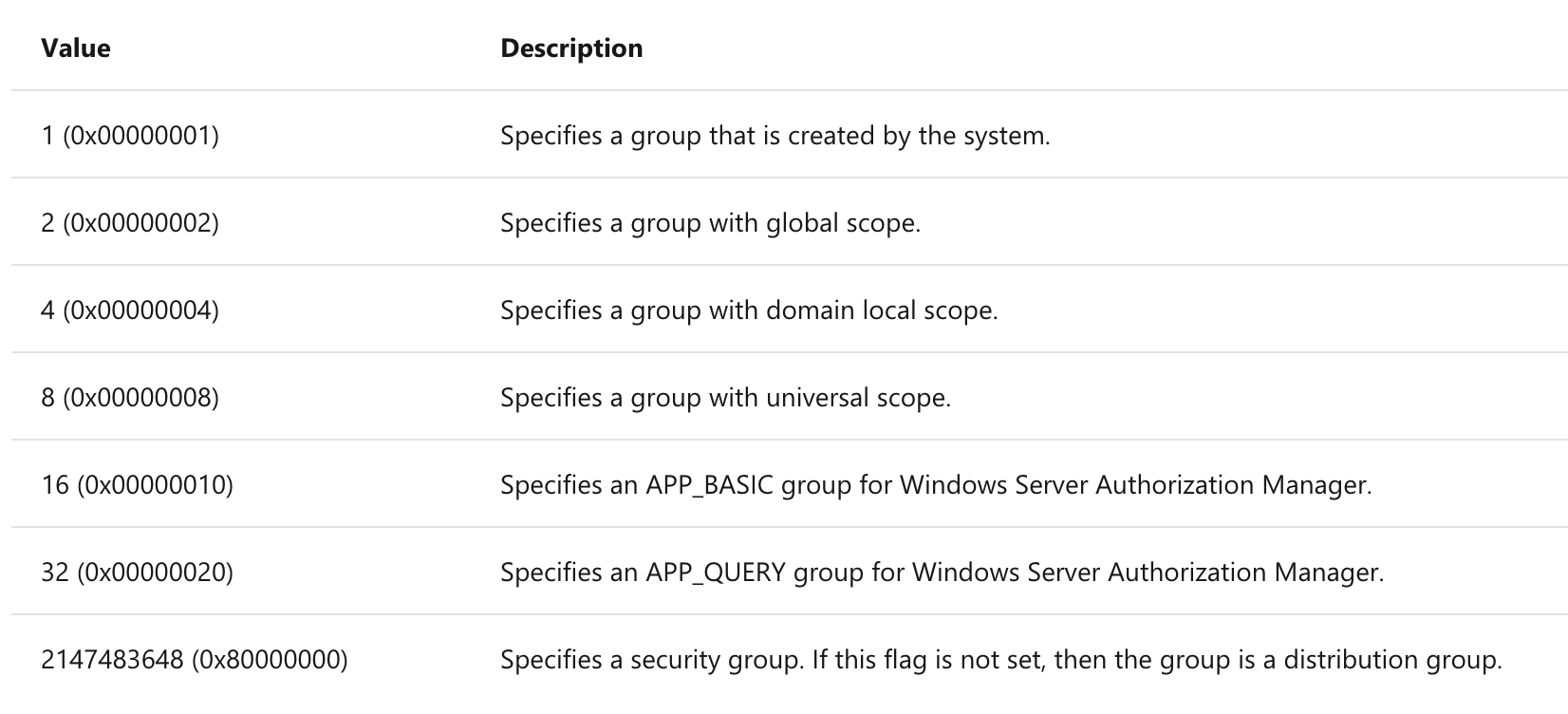Click the Description column header
This screenshot has width=1568, height=714.
571,48
